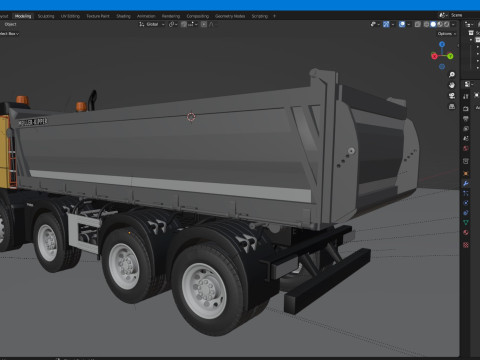Open the Collection properties tab
The image size is (480, 360).
[466, 161]
